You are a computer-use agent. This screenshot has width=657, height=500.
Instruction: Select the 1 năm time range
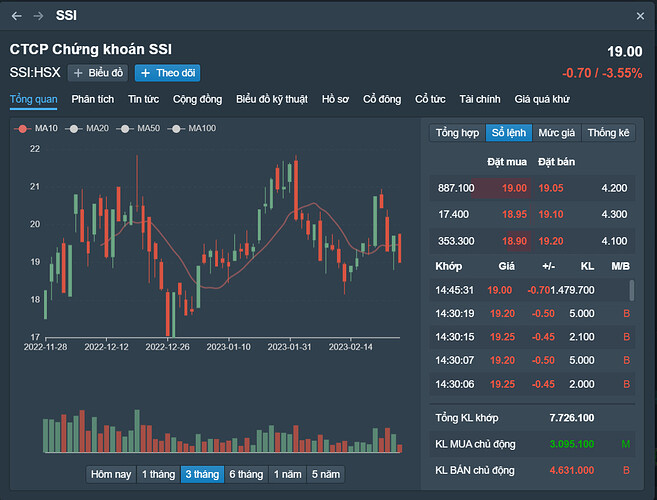click(287, 474)
